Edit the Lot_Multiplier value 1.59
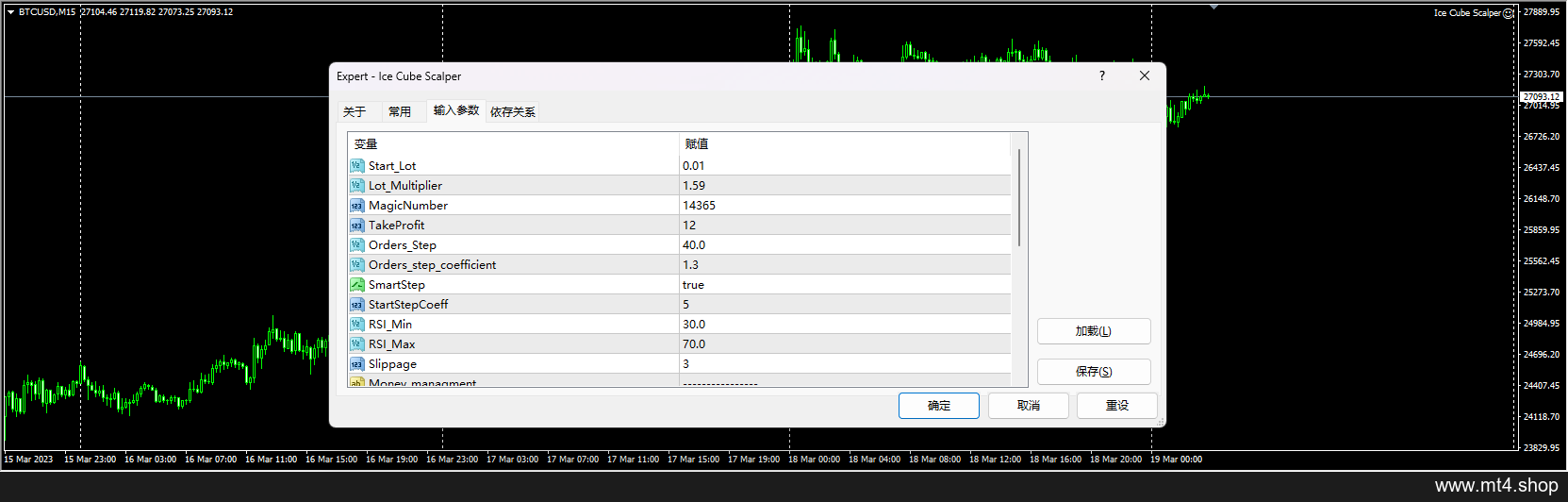1568x502 pixels. [x=845, y=186]
